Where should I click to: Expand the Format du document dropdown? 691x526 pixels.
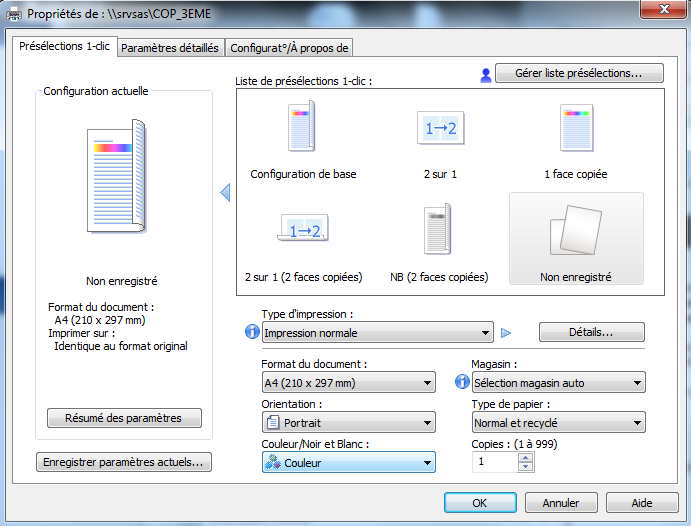[348, 382]
